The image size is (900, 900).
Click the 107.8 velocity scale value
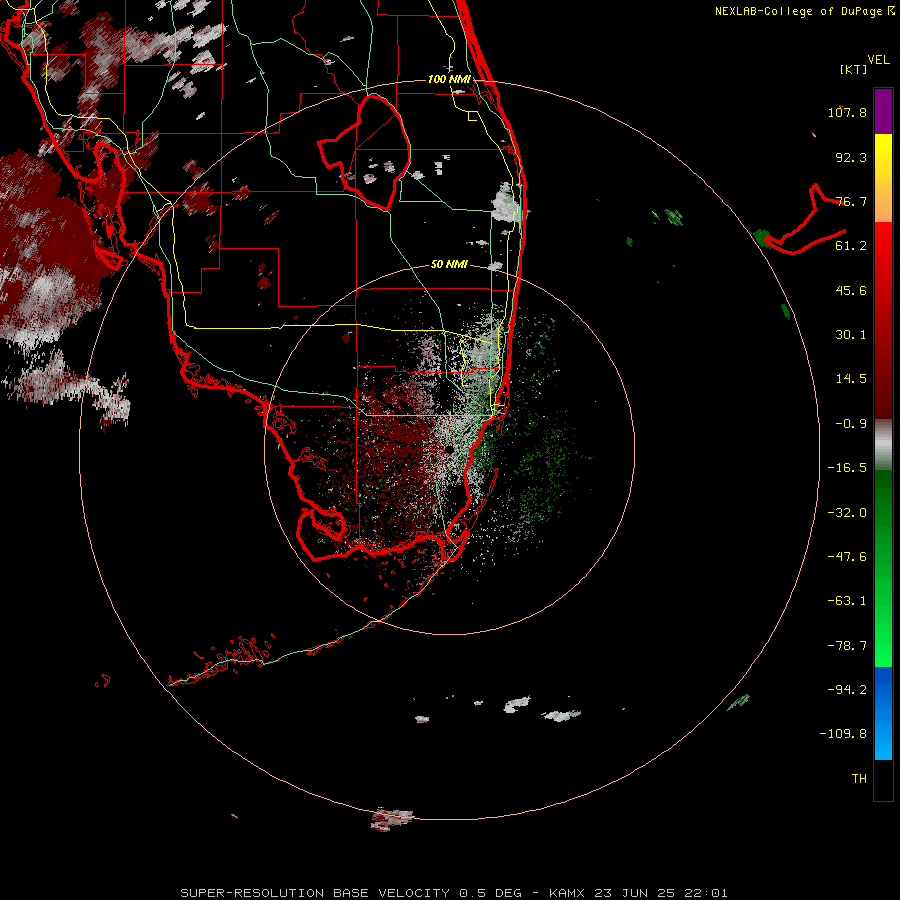[847, 112]
